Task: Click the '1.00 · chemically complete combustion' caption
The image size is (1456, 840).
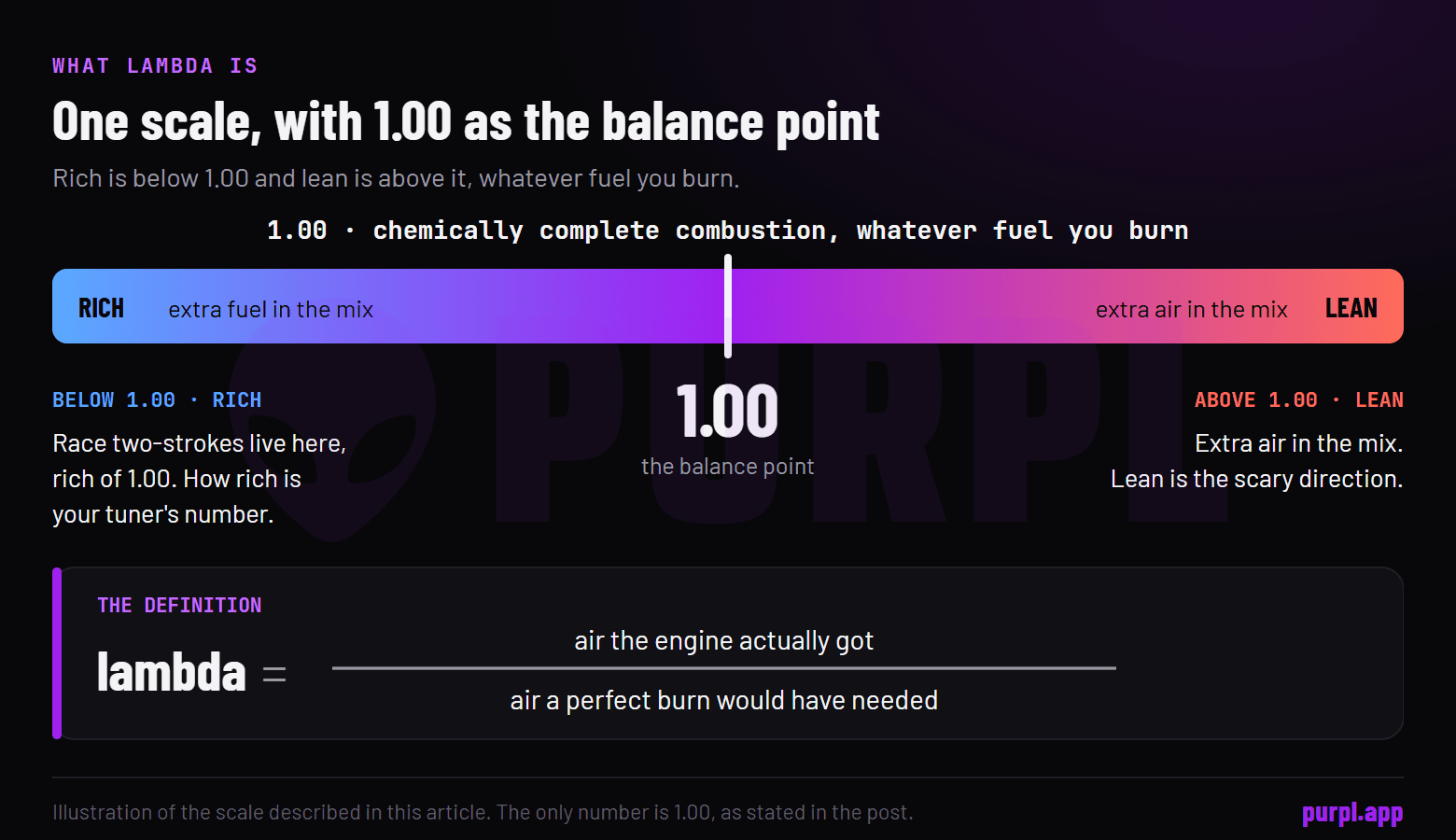Action: 728,231
